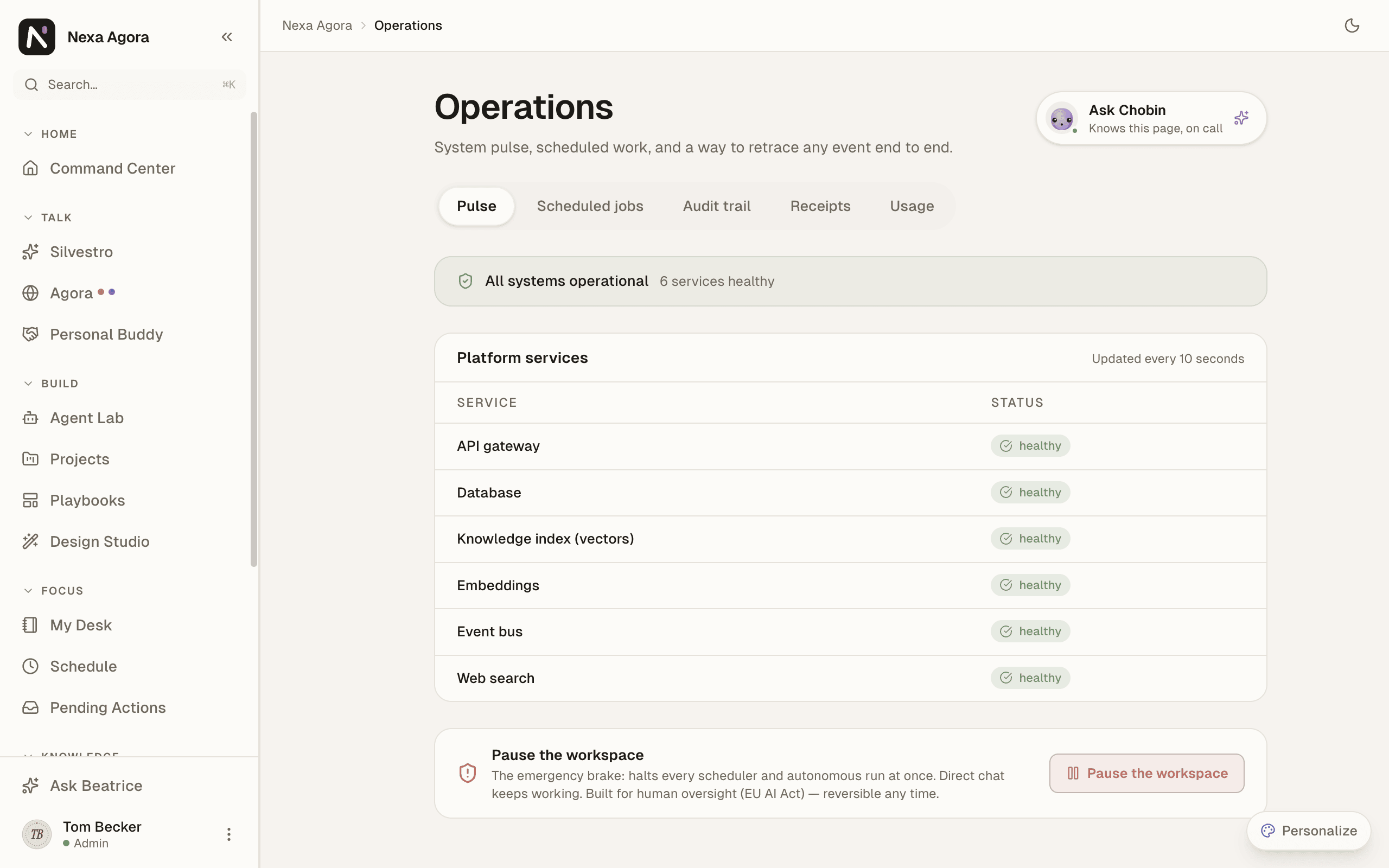Viewport: 1389px width, 868px height.
Task: Click Web search service row name
Action: [x=495, y=678]
